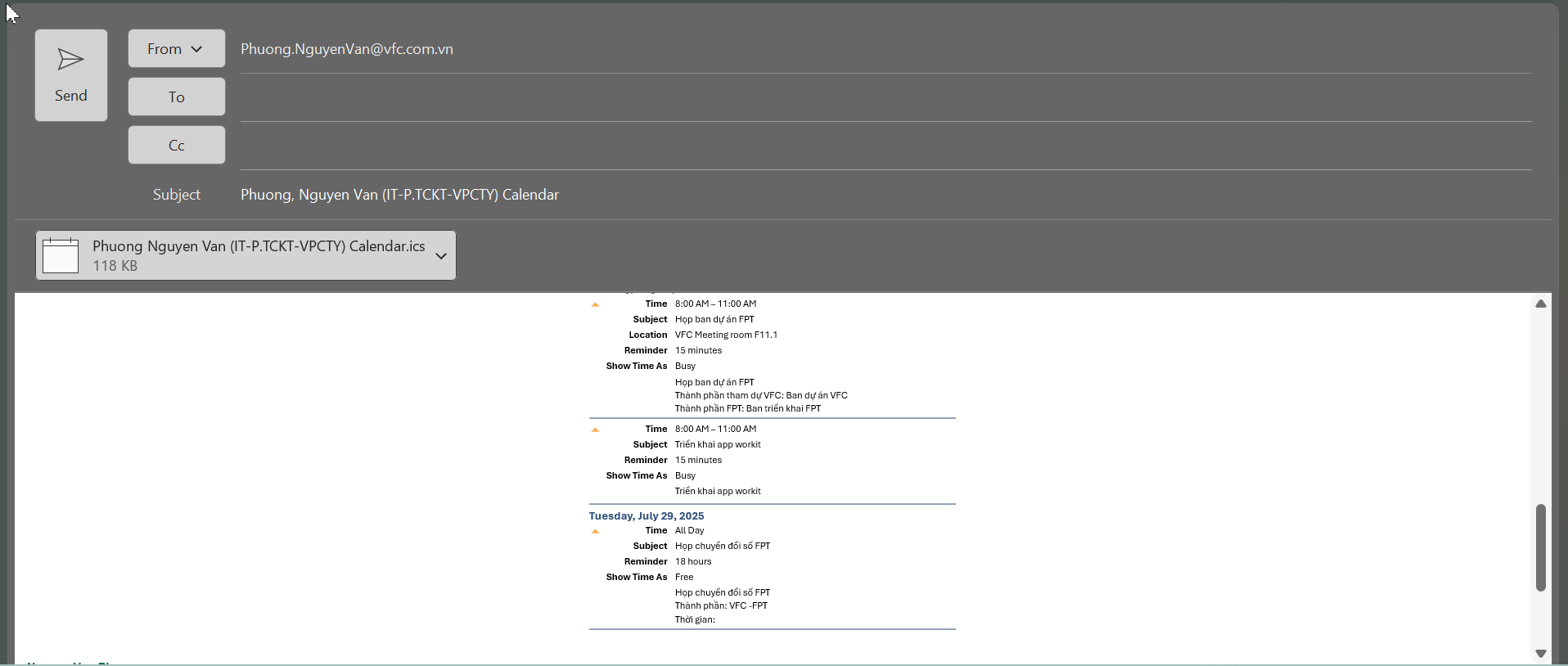Click the calendar attachment file icon

(61, 255)
